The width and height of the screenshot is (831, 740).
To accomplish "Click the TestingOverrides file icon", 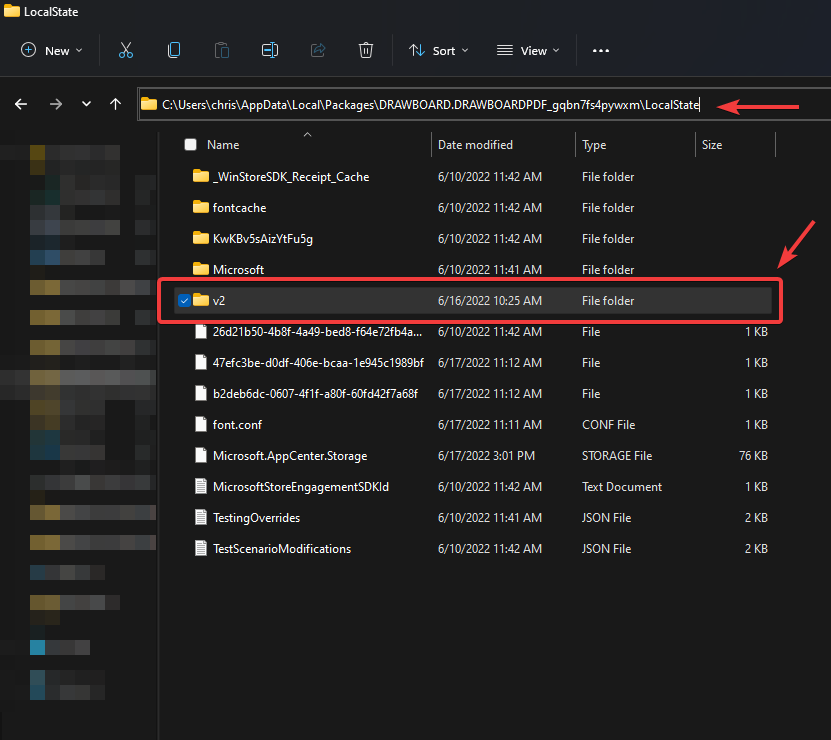I will [200, 517].
